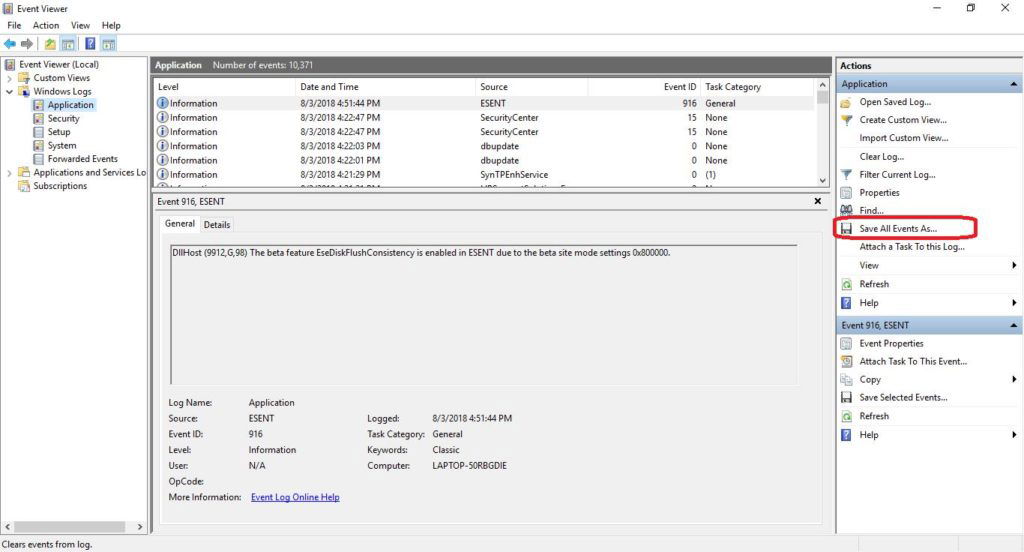Select the dbupdate event at 4:22:03 PM

(485, 146)
